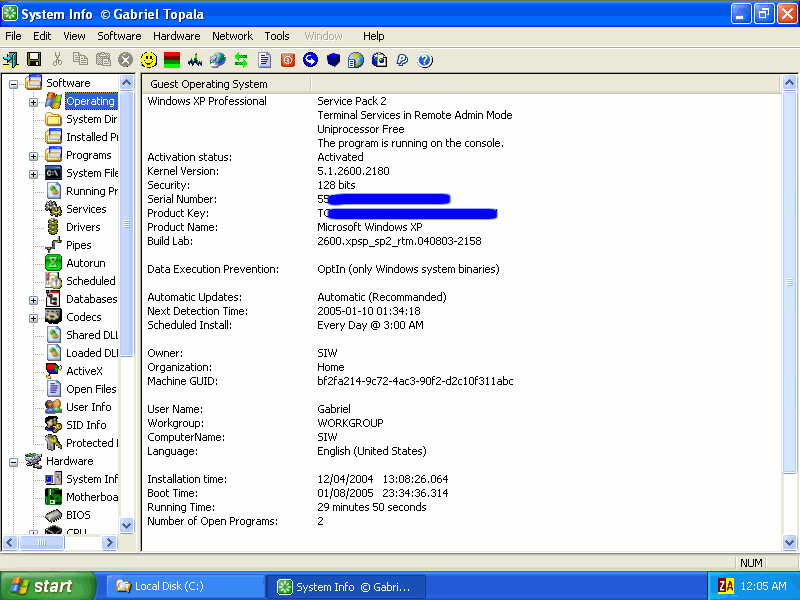This screenshot has width=800, height=600.
Task: Select Autorun in the tree
Action: [85, 264]
